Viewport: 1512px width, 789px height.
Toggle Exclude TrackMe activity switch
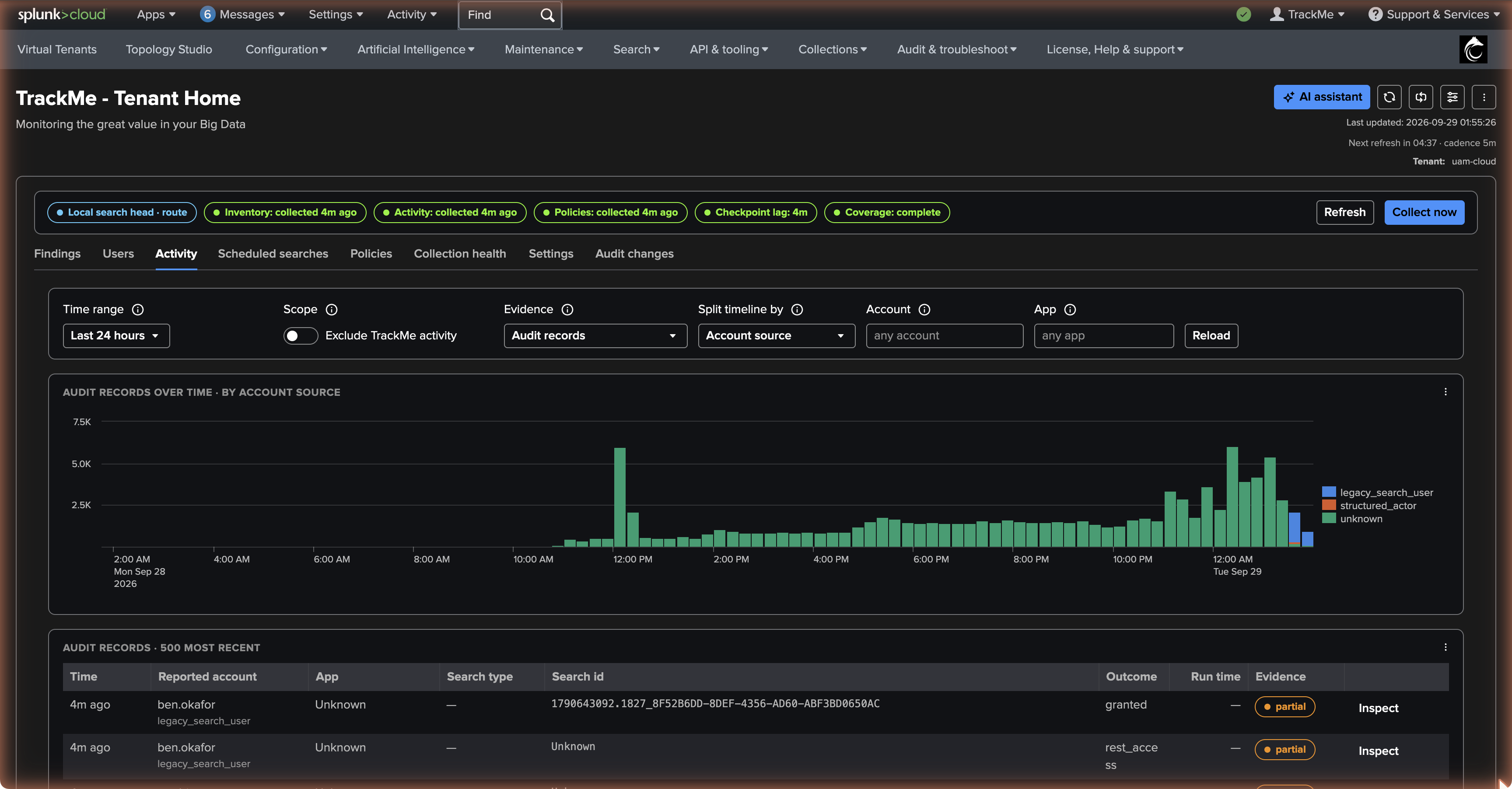[x=301, y=335]
